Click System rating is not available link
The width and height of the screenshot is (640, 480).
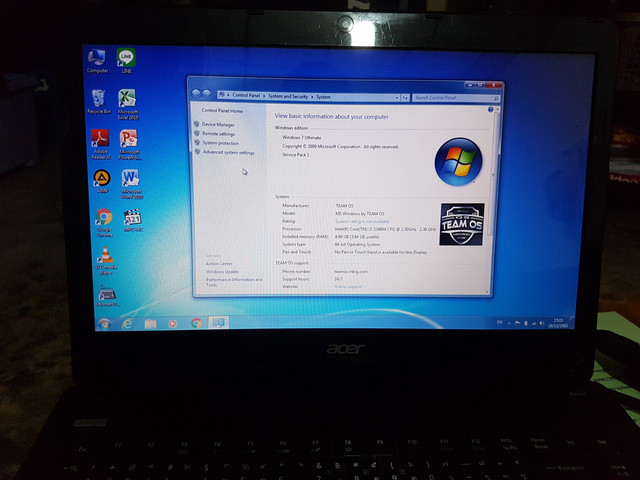tap(362, 222)
